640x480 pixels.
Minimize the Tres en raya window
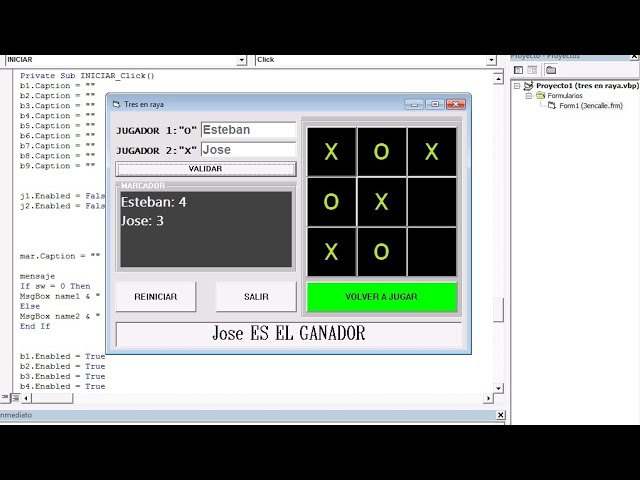click(x=414, y=104)
